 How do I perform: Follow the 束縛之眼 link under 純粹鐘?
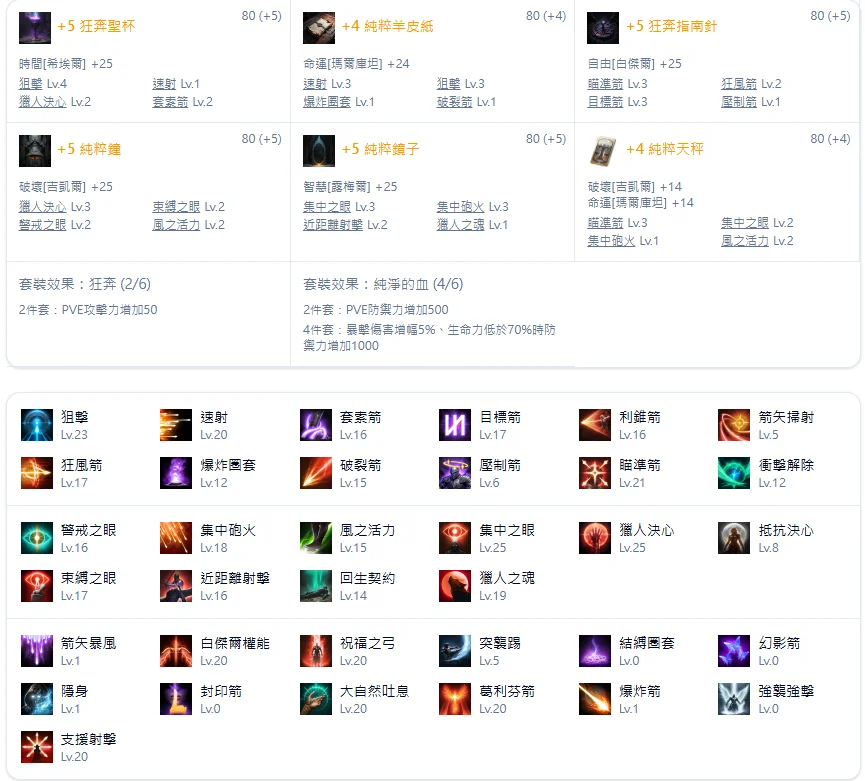(176, 207)
